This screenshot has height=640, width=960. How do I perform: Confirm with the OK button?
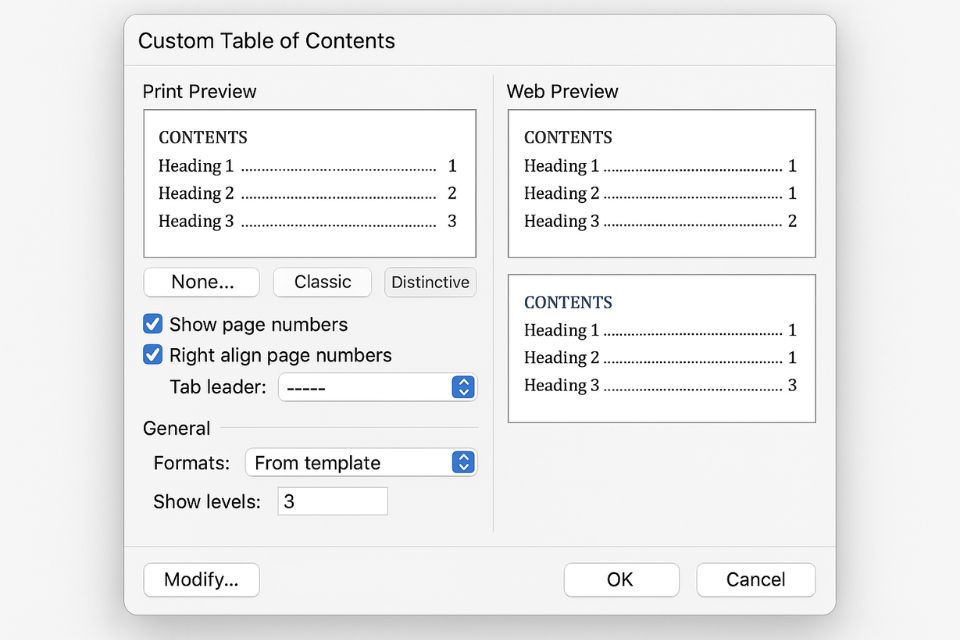click(621, 579)
